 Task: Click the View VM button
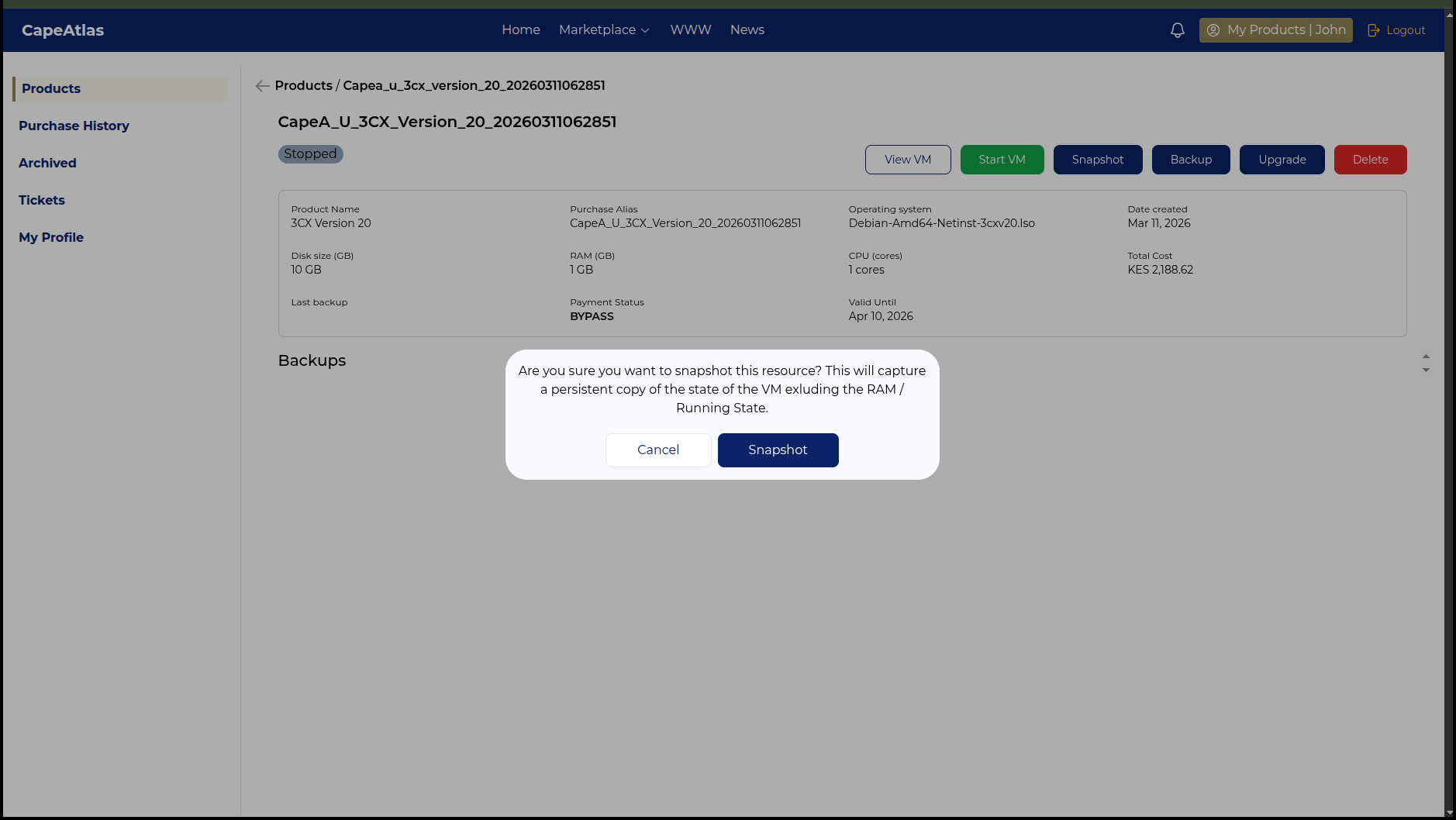point(908,160)
